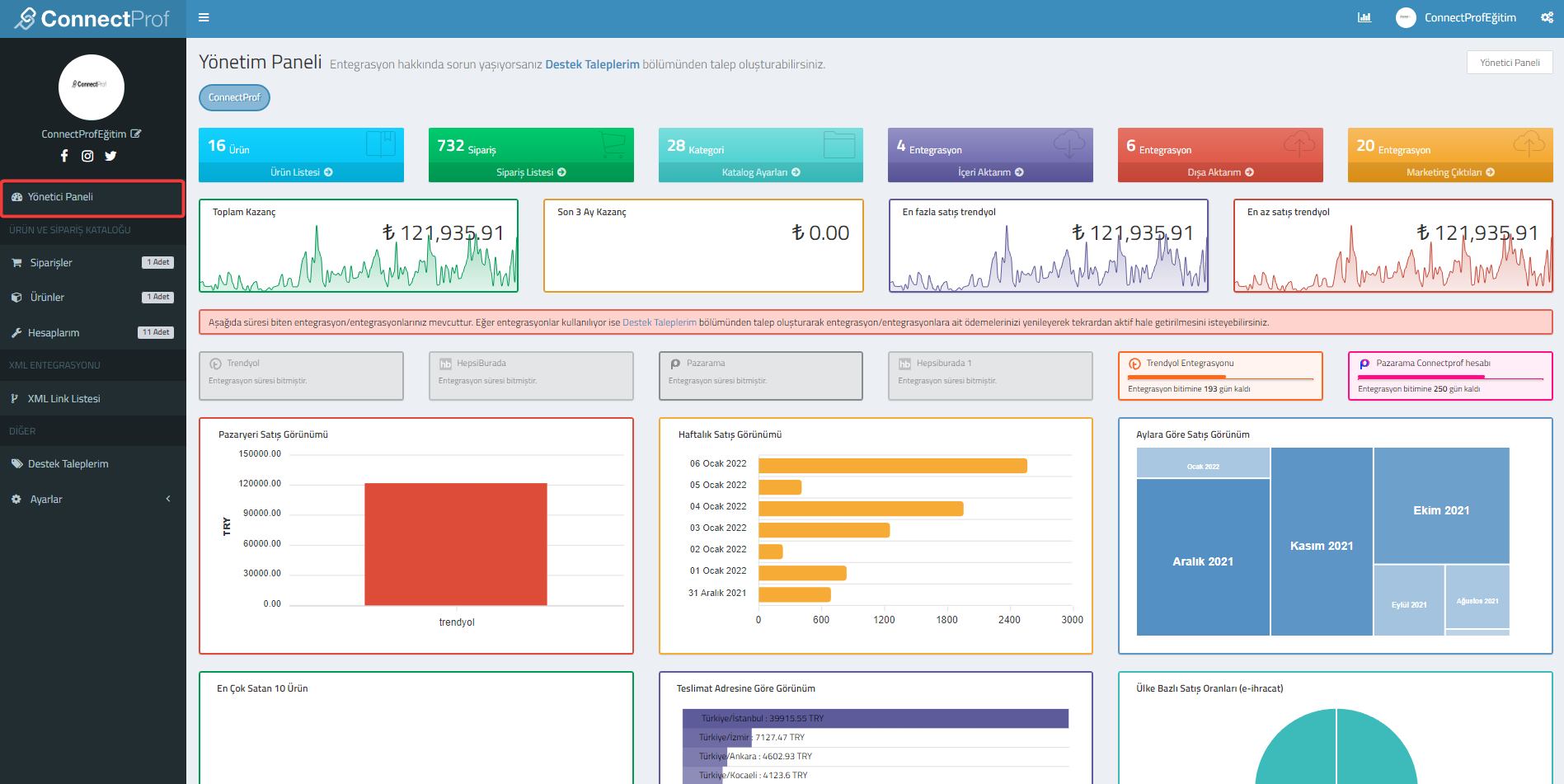This screenshot has height=784, width=1564.
Task: Click the En az satış trendyol card
Action: tap(1393, 246)
